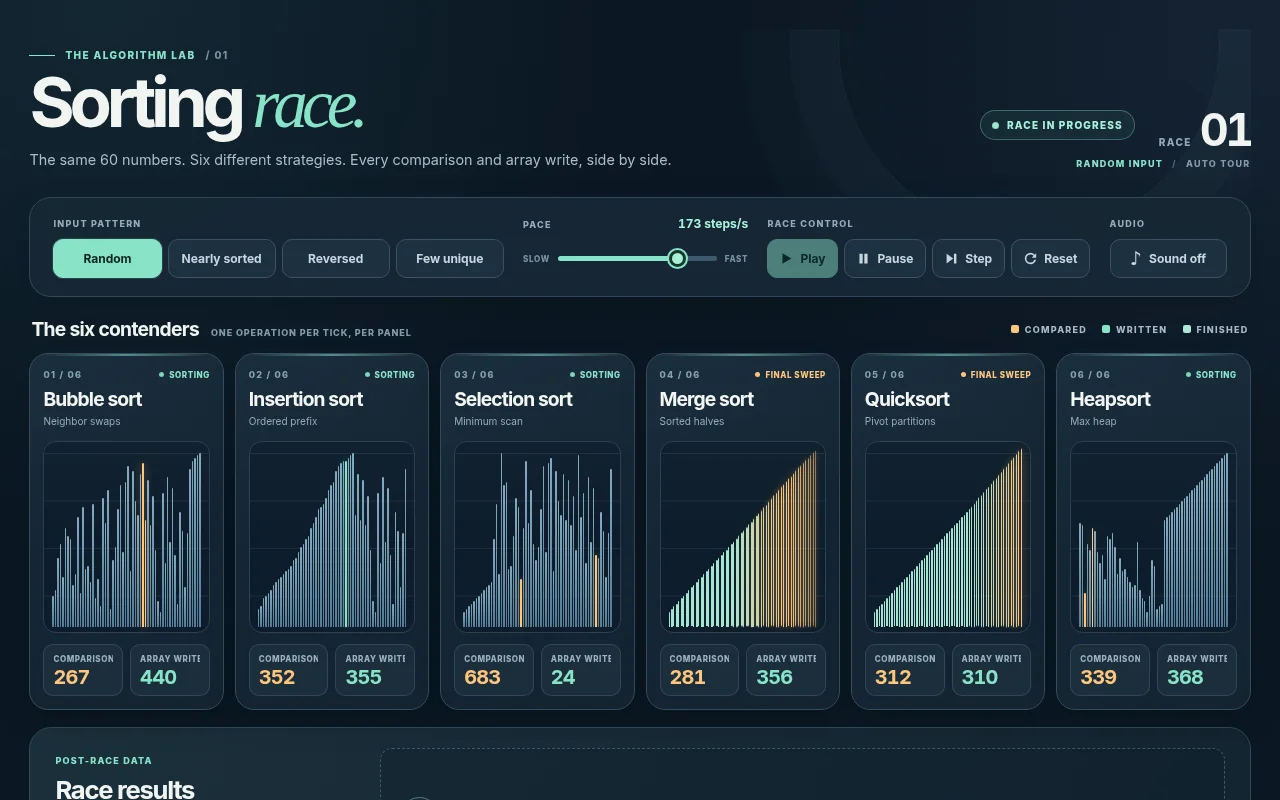The height and width of the screenshot is (800, 1280).
Task: Click the AUTO TOUR label
Action: 1218,164
